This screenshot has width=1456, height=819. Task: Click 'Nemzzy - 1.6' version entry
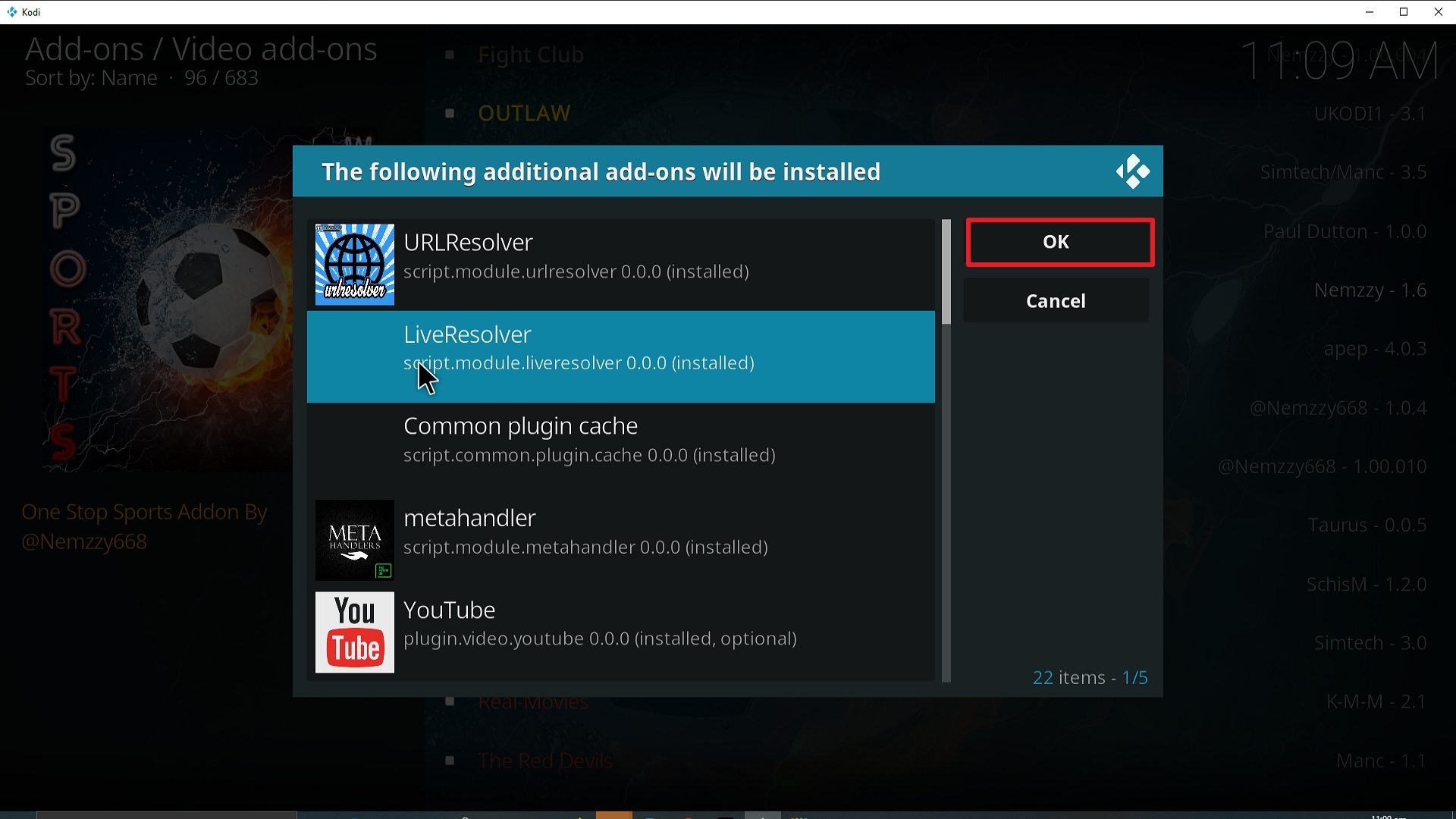pyautogui.click(x=1370, y=290)
